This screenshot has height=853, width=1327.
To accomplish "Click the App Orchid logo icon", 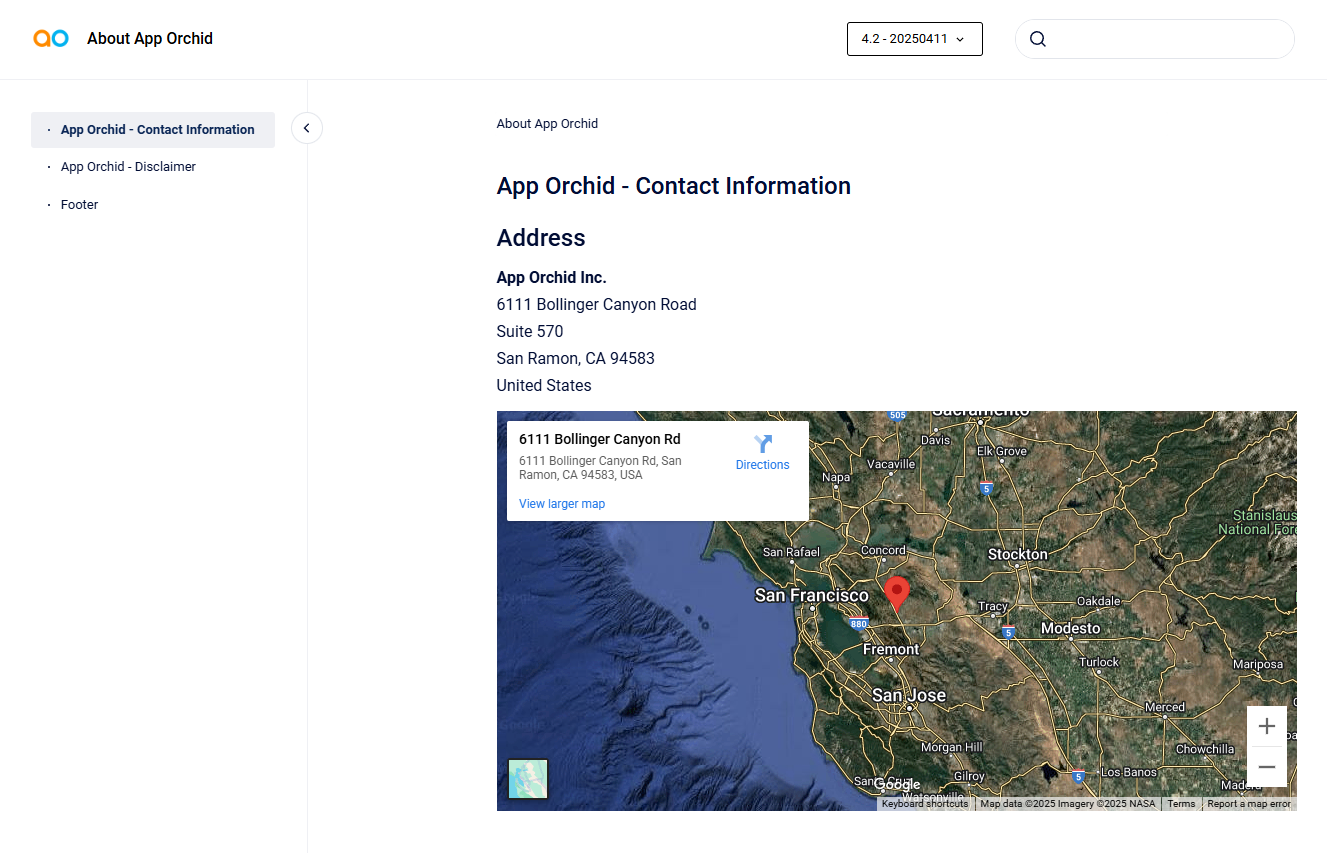I will pyautogui.click(x=51, y=39).
